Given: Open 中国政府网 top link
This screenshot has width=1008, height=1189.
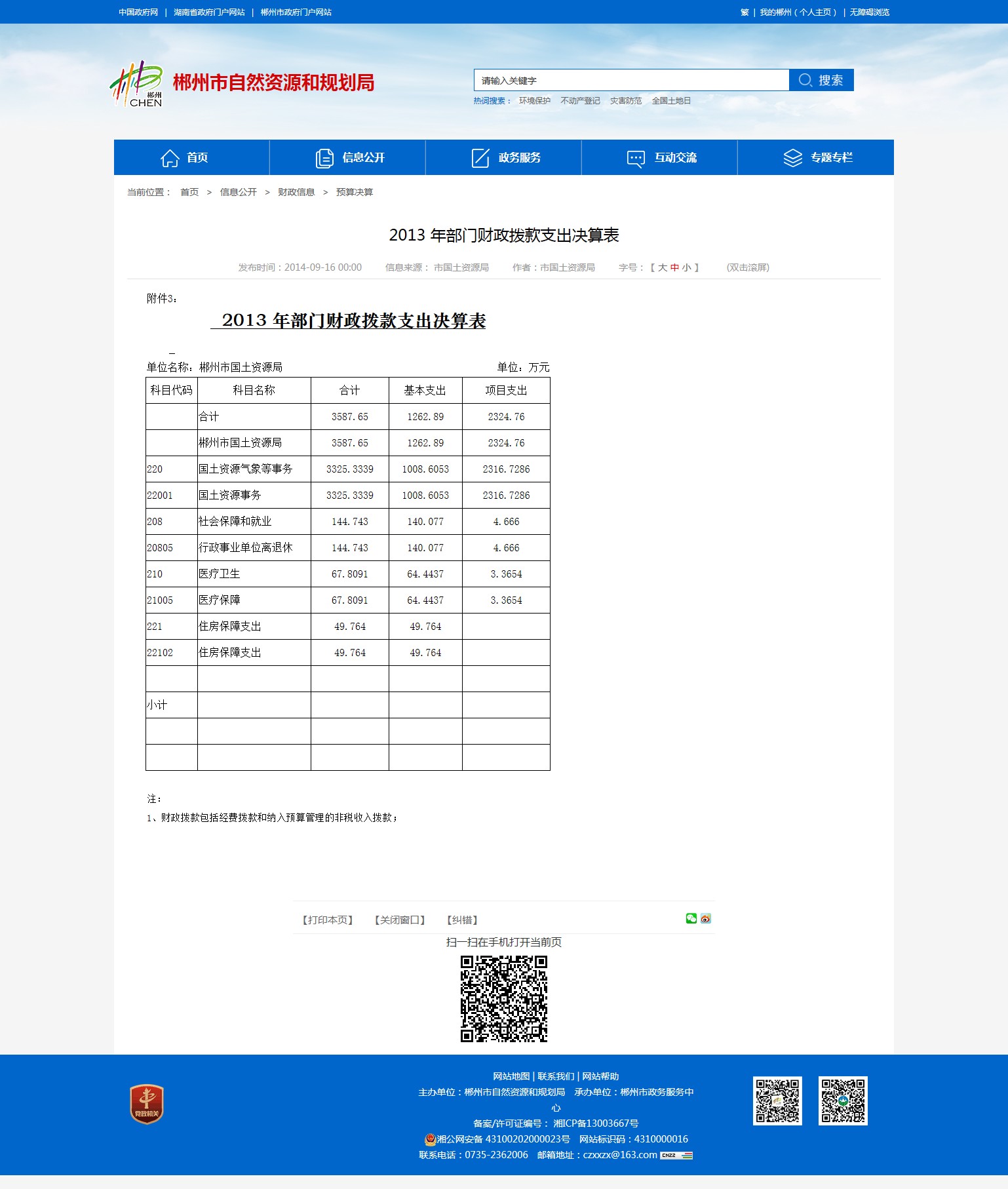Looking at the screenshot, I should (x=138, y=12).
